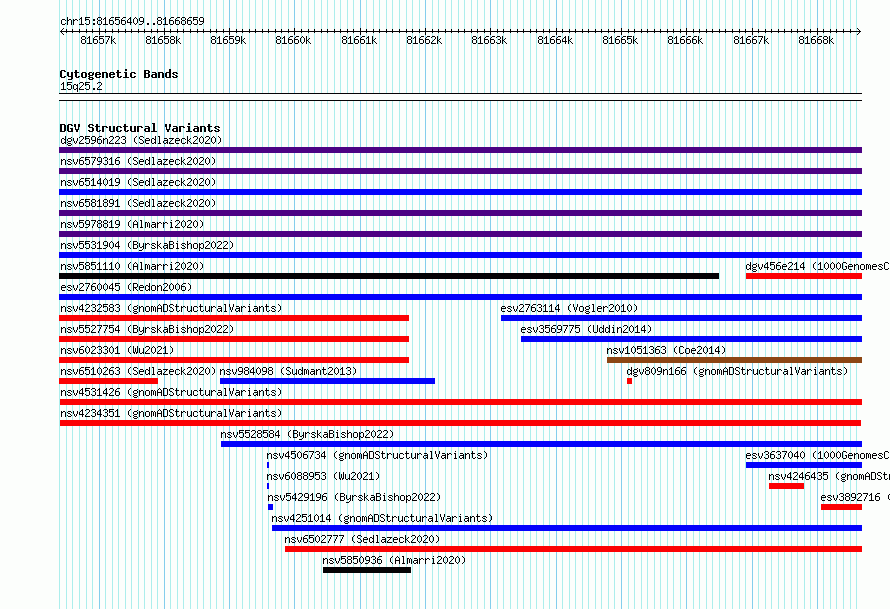The height and width of the screenshot is (609, 890).
Task: Click the nsv5531904 (ByrskaBishop2022) label
Action: pos(147,245)
